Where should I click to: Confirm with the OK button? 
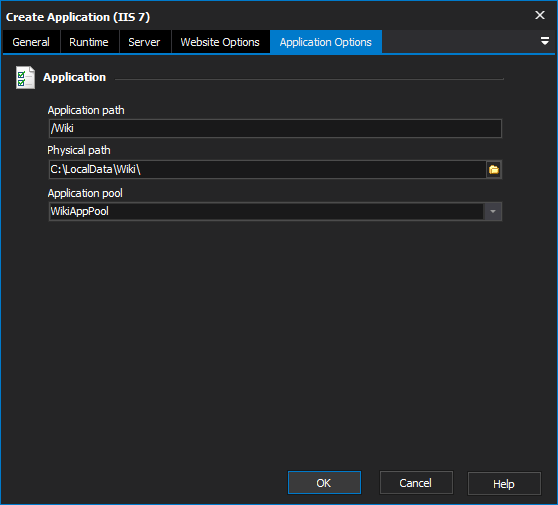[324, 483]
